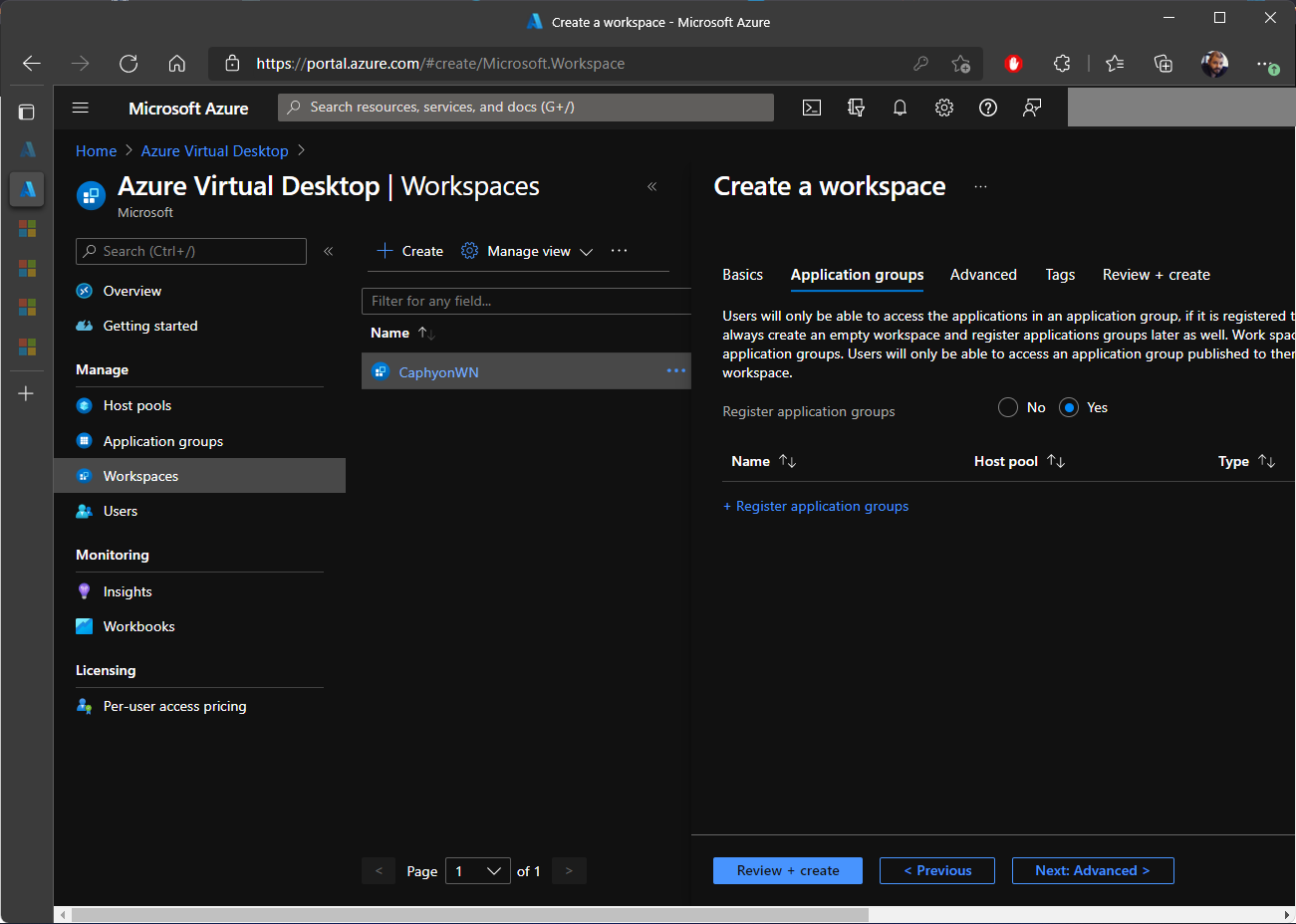The height and width of the screenshot is (924, 1296).
Task: Open the Azure portal hamburger menu
Action: (x=81, y=108)
